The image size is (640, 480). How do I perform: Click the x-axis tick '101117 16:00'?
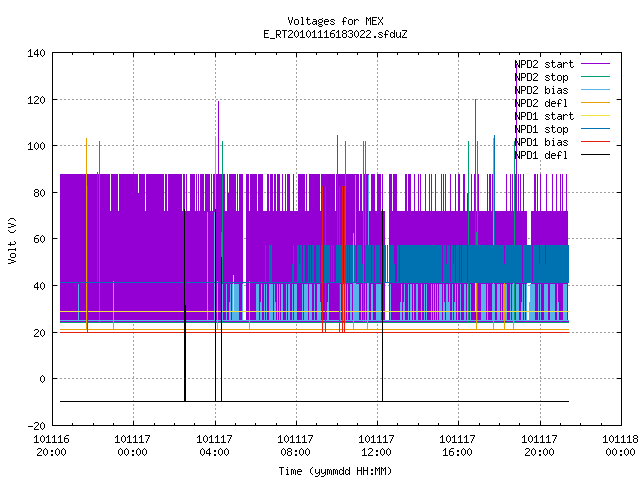point(458,446)
